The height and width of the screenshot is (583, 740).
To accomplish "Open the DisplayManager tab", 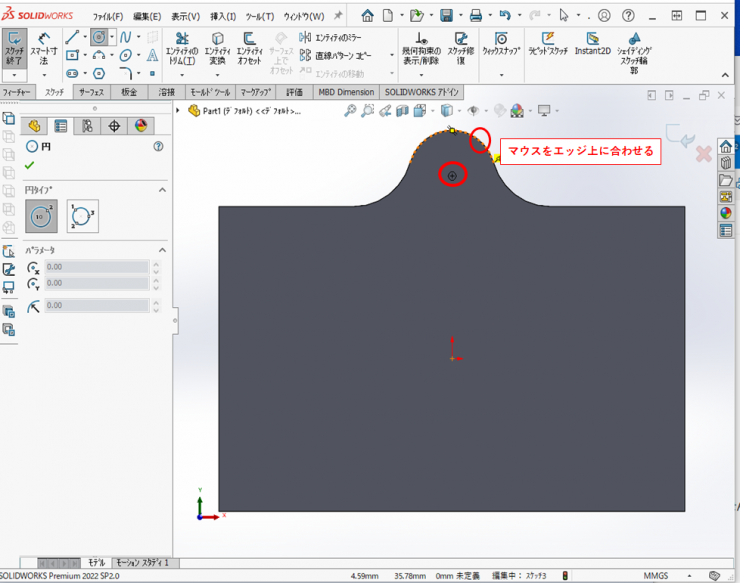I will coord(141,126).
